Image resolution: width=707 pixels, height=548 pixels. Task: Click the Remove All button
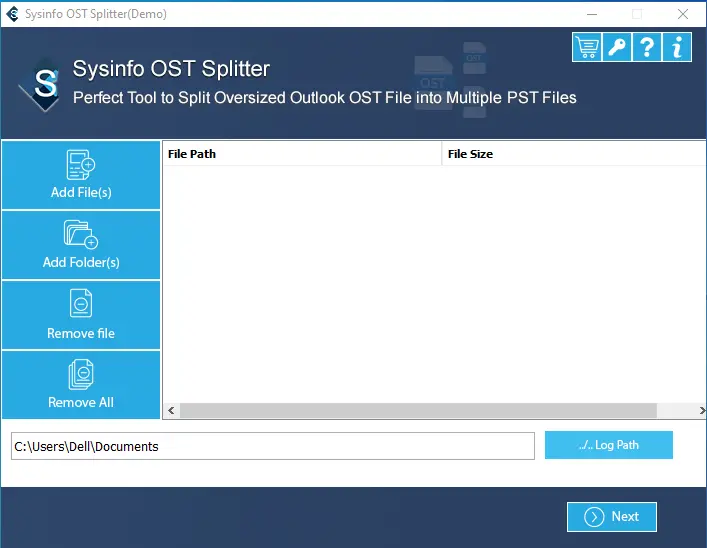pos(81,385)
